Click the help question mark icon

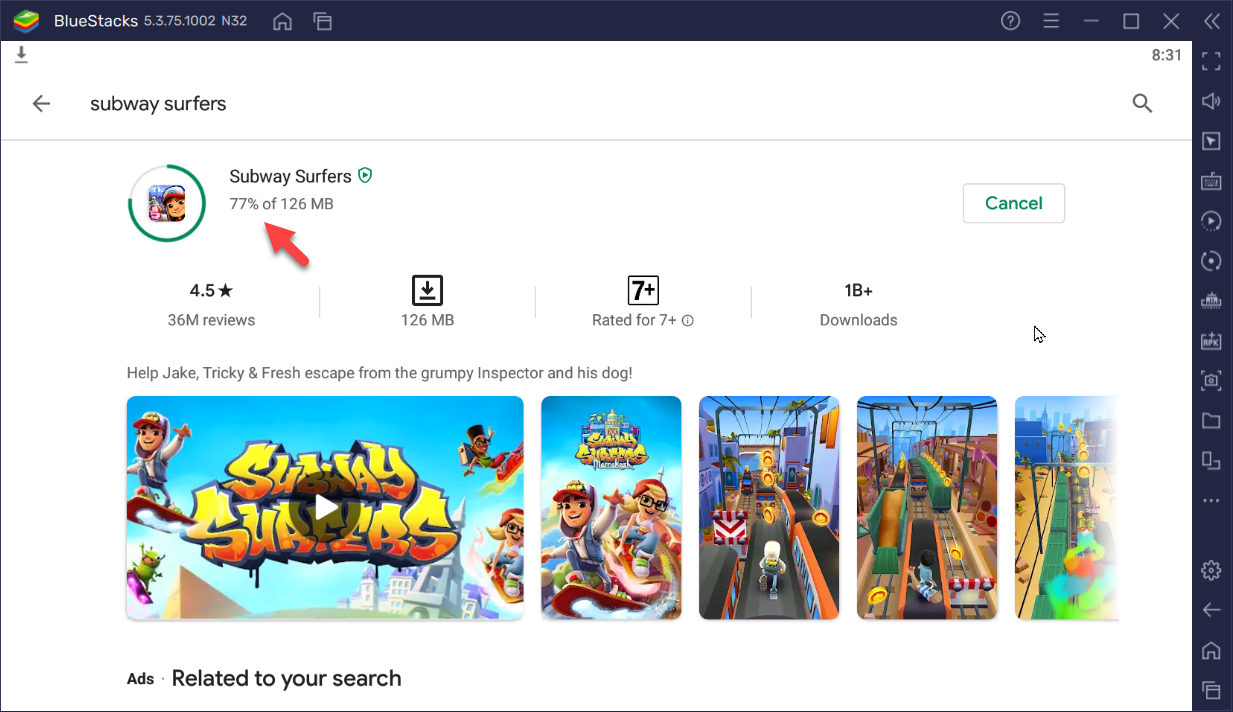tap(1010, 21)
